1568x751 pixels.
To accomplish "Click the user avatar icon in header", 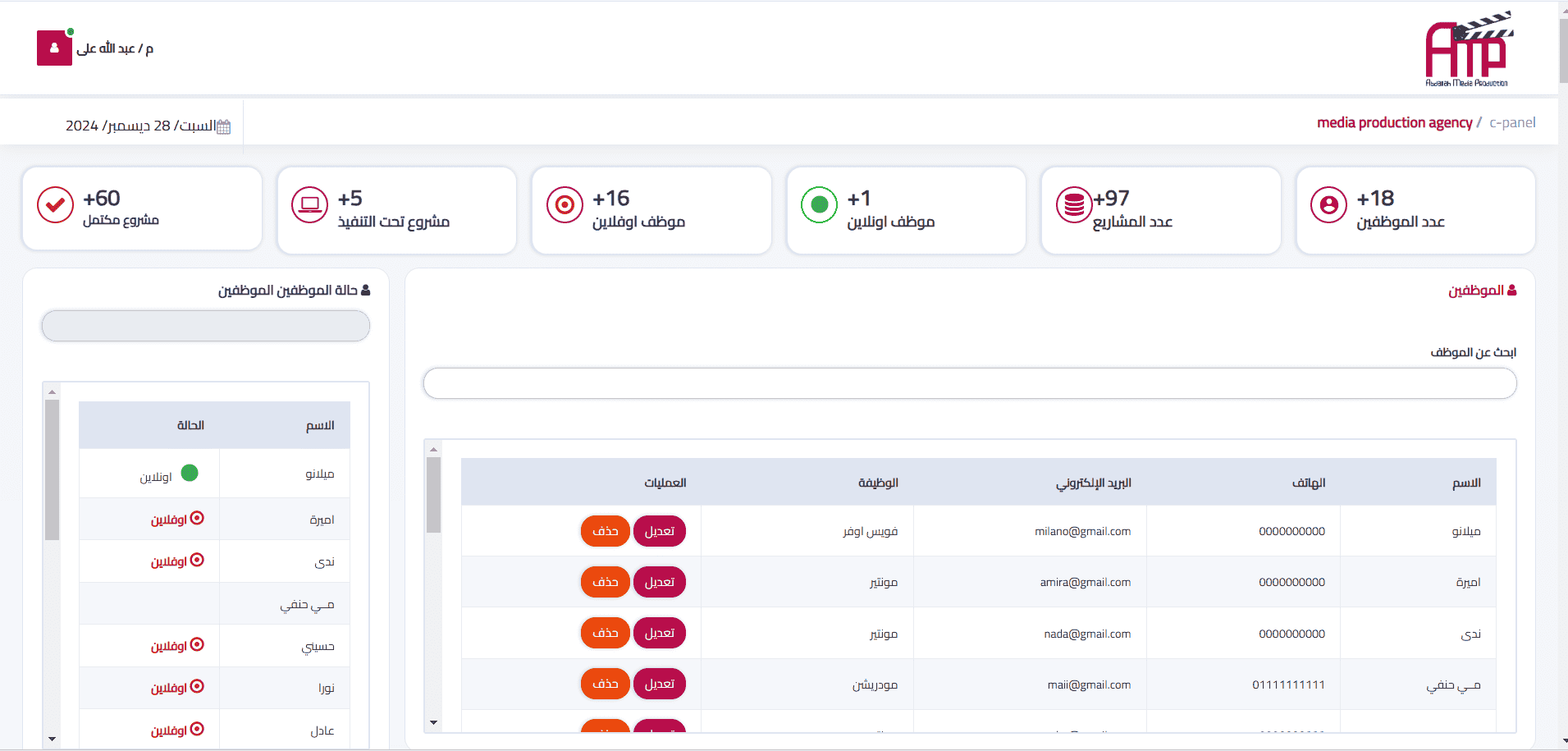I will click(54, 48).
